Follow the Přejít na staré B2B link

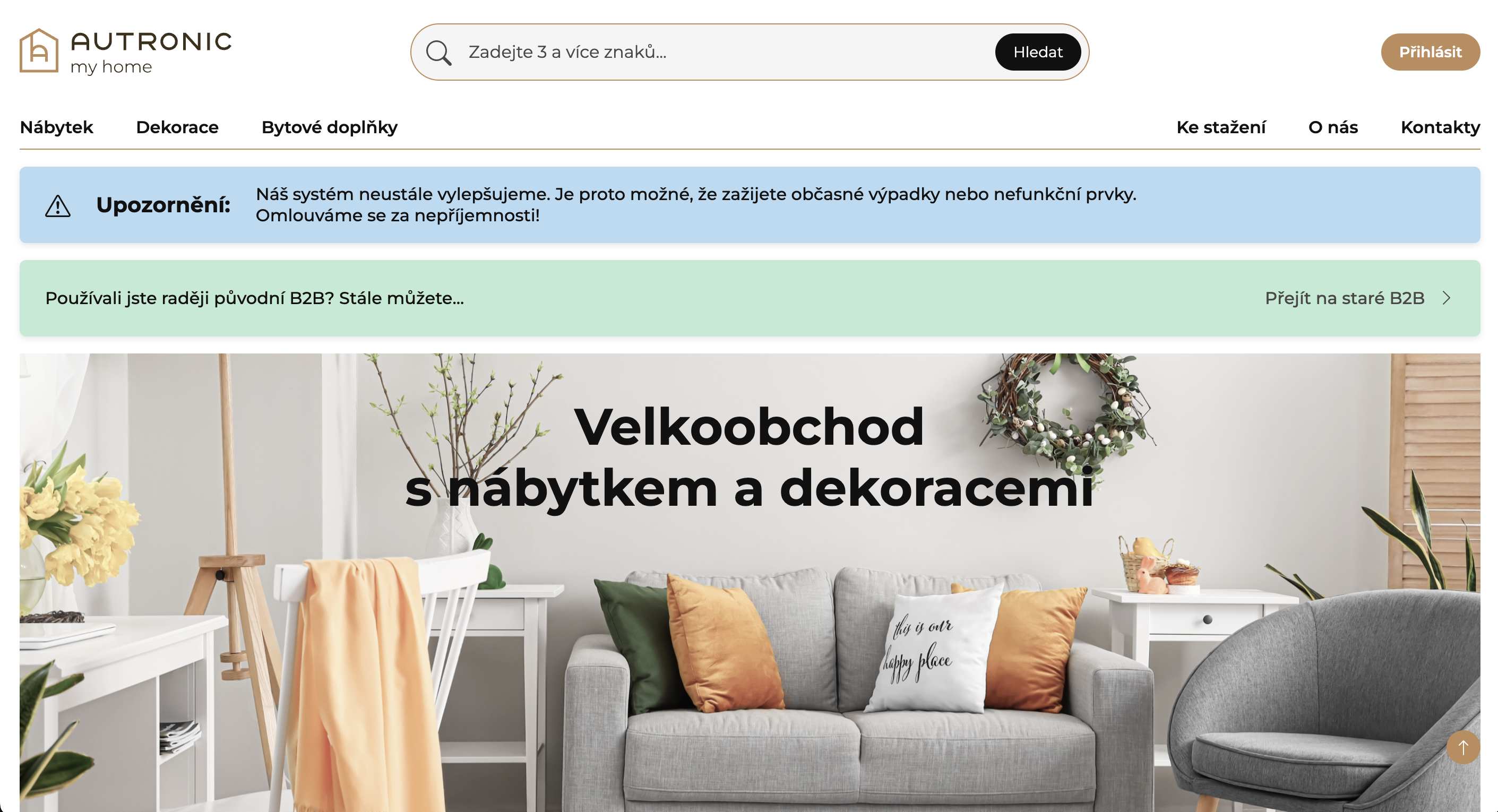(x=1345, y=298)
